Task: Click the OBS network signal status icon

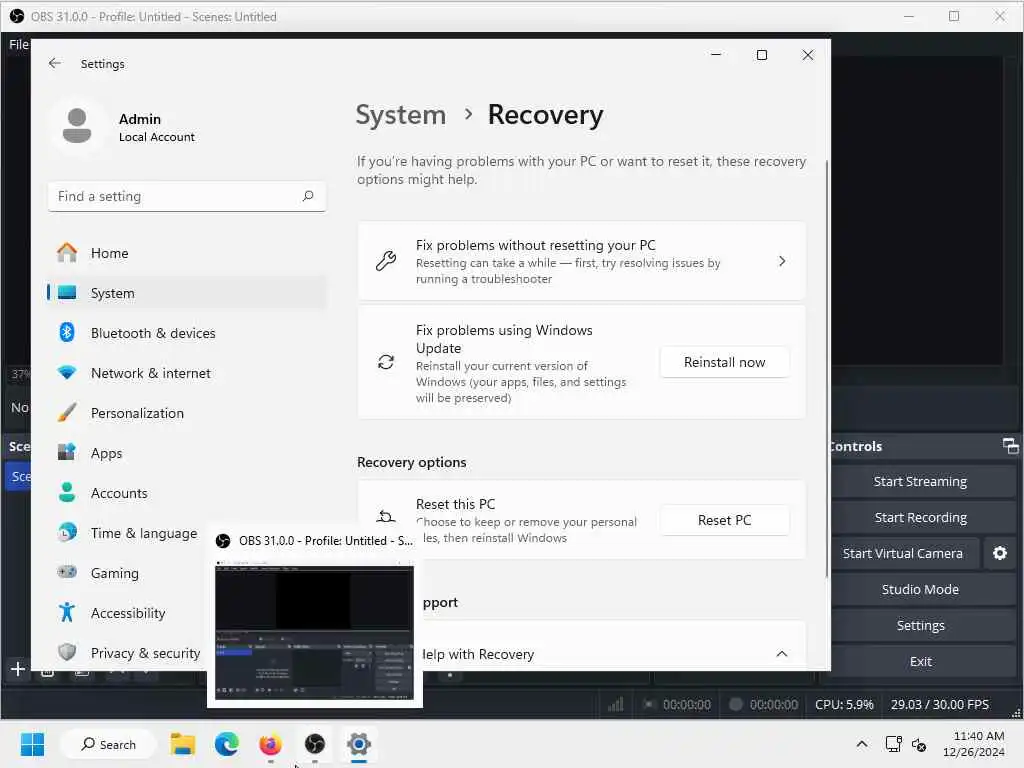Action: click(616, 704)
